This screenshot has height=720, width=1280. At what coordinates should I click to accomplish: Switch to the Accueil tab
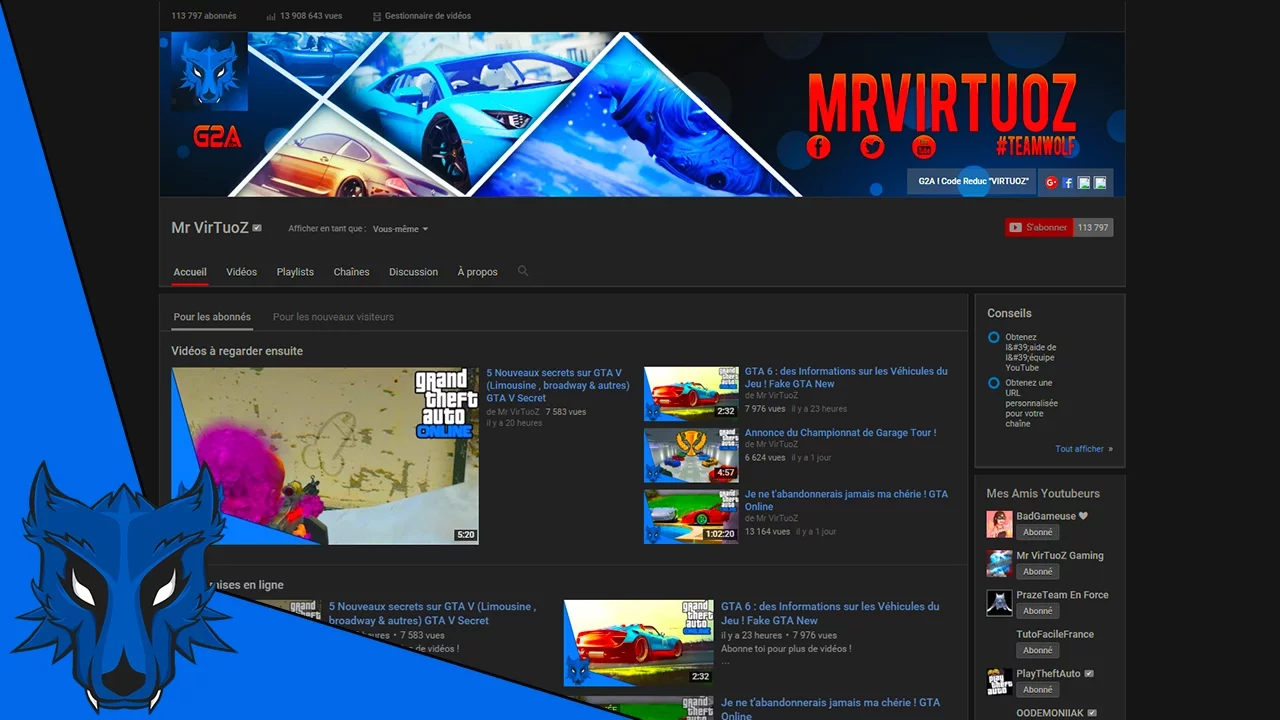(x=190, y=272)
